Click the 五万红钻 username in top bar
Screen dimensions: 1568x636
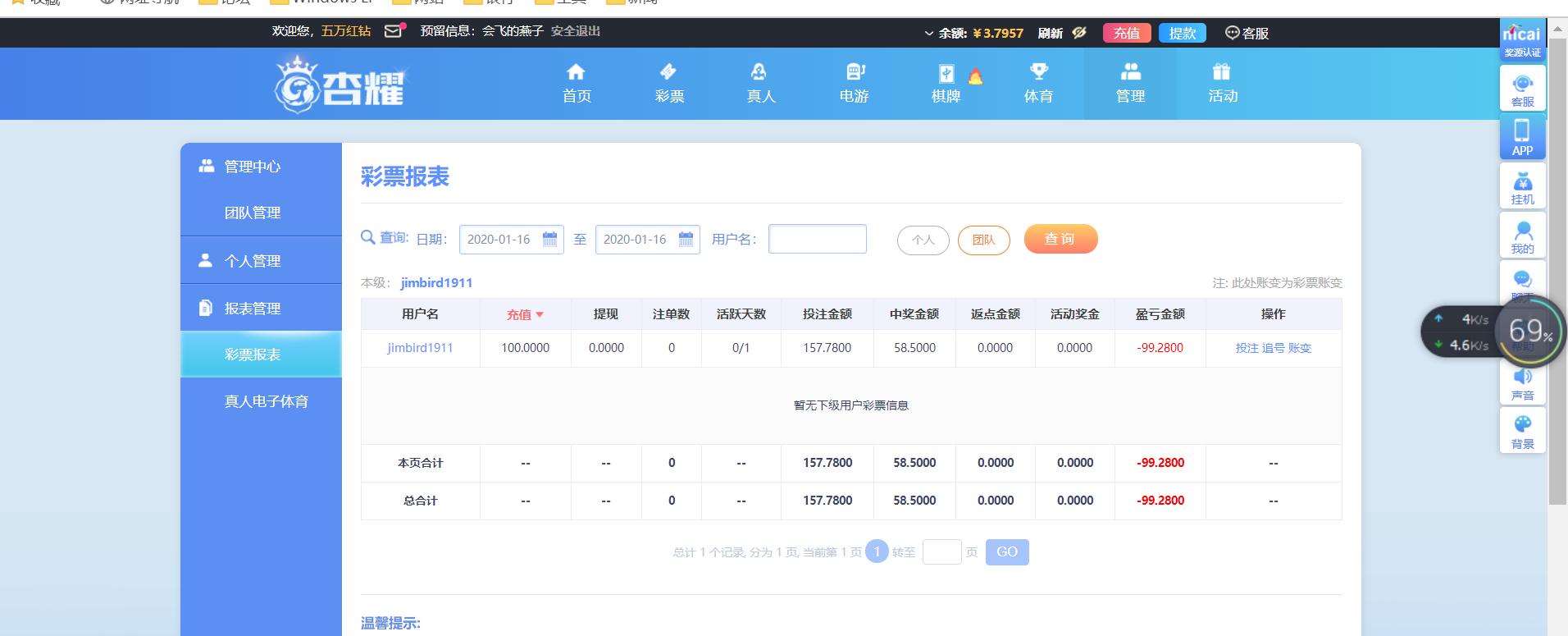(346, 31)
